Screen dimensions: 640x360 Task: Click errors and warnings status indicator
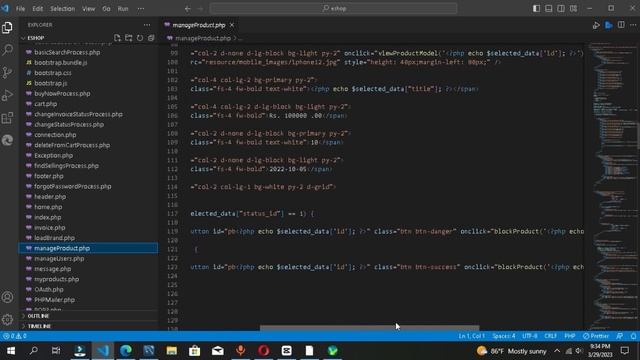click(15, 336)
